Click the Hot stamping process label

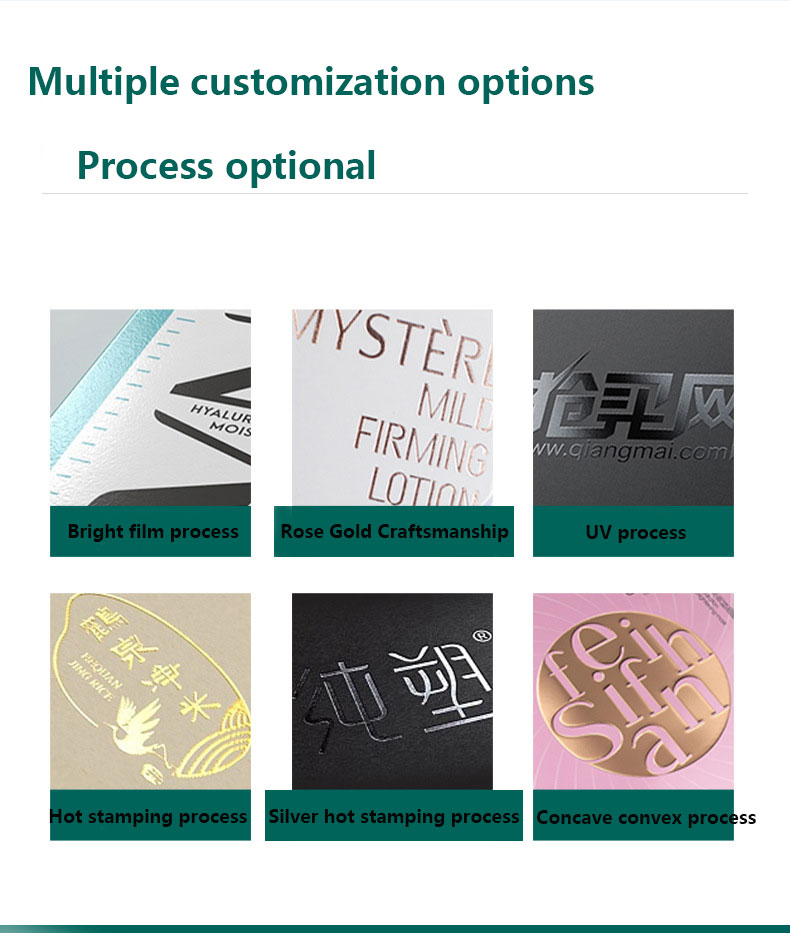[x=149, y=816]
